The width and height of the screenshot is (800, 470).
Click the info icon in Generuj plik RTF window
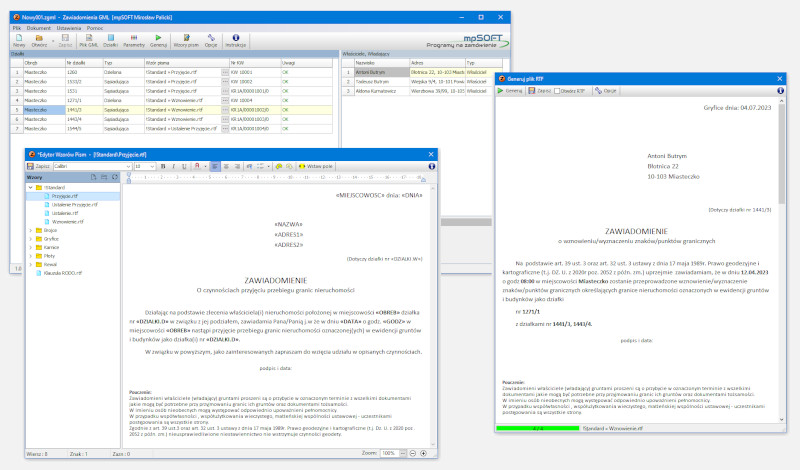pyautogui.click(x=780, y=91)
